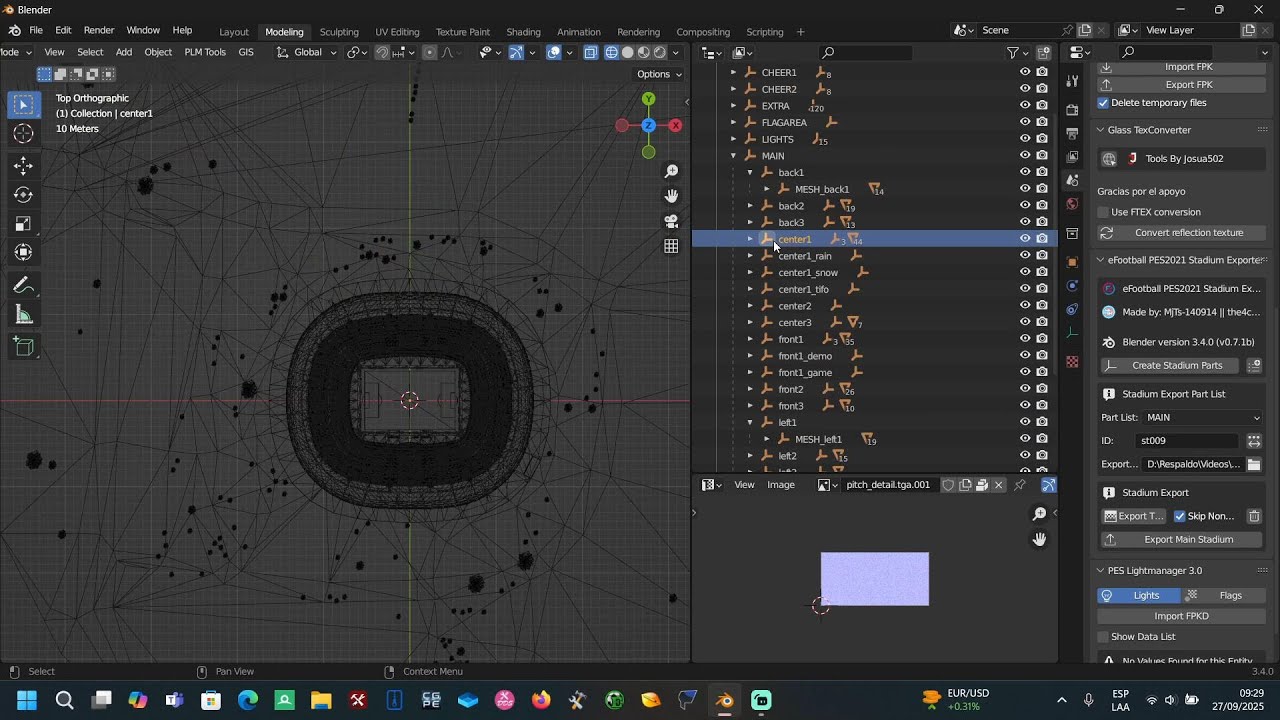This screenshot has width=1280, height=720.
Task: Activate the Transform tool
Action: point(23,253)
